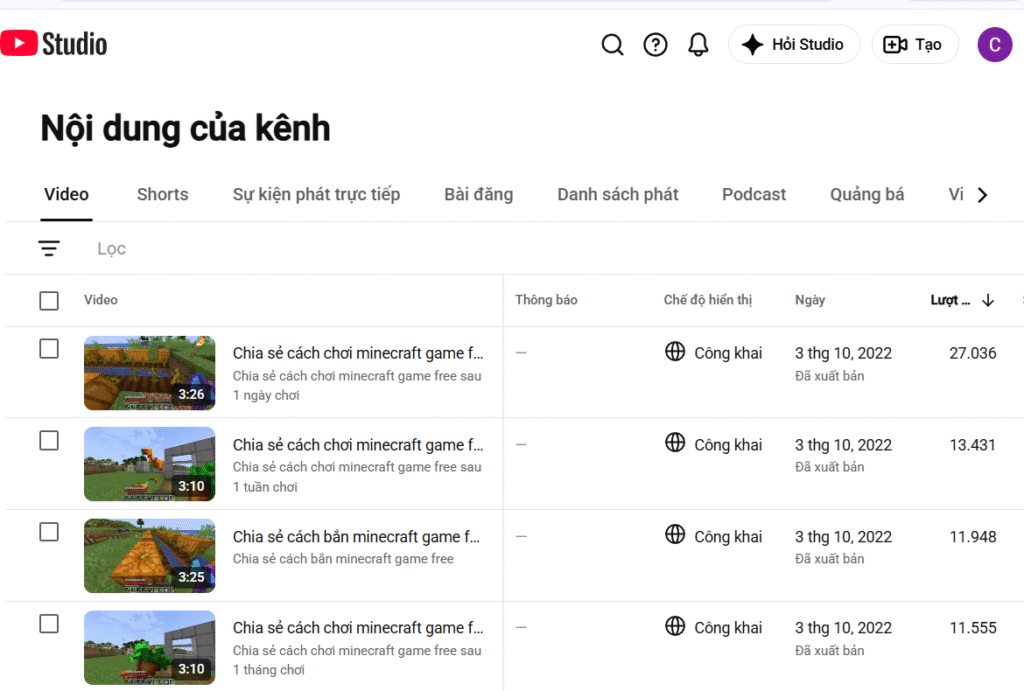Click description Chia sẻ cách bắn minecraft game free
This screenshot has width=1024, height=691.
[x=343, y=559]
